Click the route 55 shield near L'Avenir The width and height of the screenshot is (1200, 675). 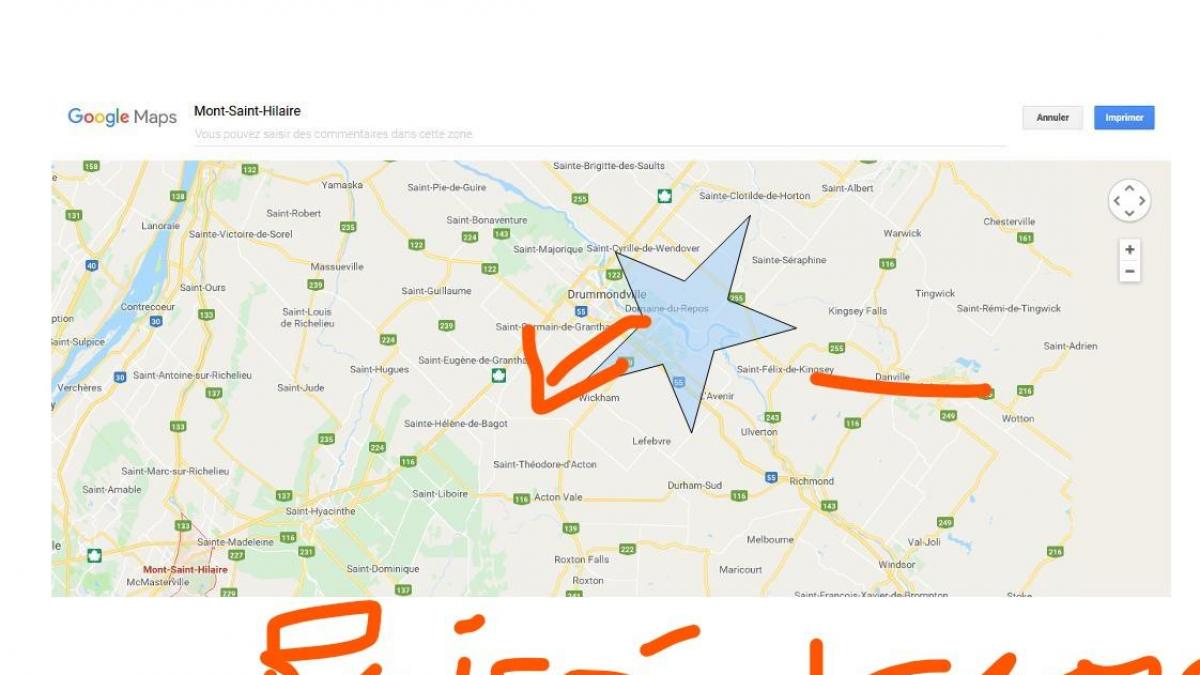(x=679, y=382)
